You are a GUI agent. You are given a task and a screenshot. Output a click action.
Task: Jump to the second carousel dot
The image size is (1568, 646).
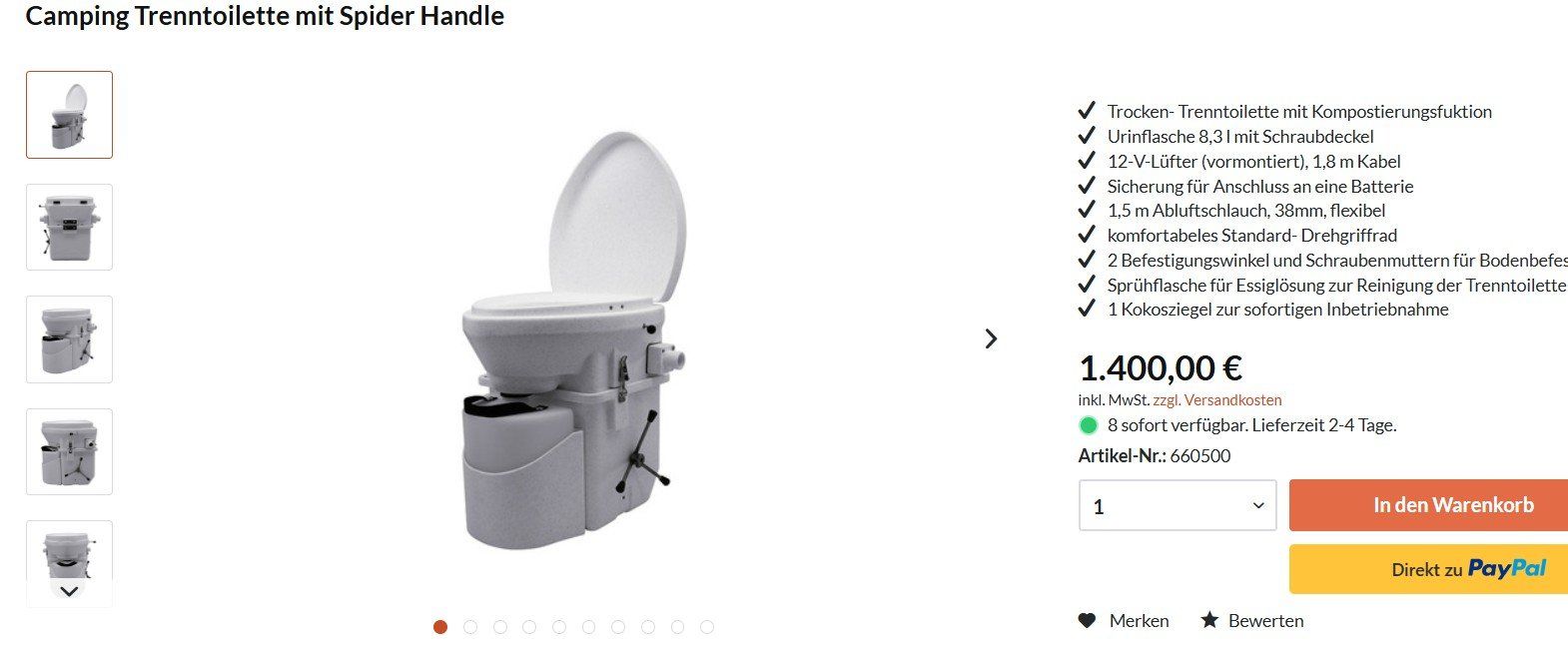coord(470,627)
